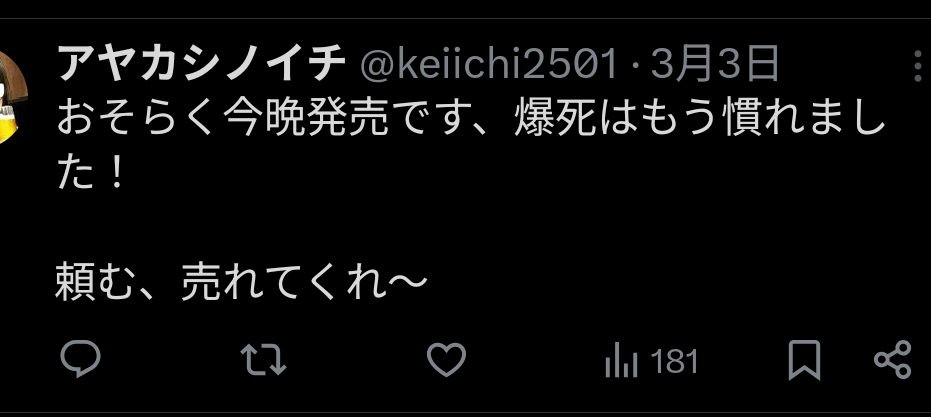Click the 3月3日 post date
931x417 pixels.
tap(714, 64)
